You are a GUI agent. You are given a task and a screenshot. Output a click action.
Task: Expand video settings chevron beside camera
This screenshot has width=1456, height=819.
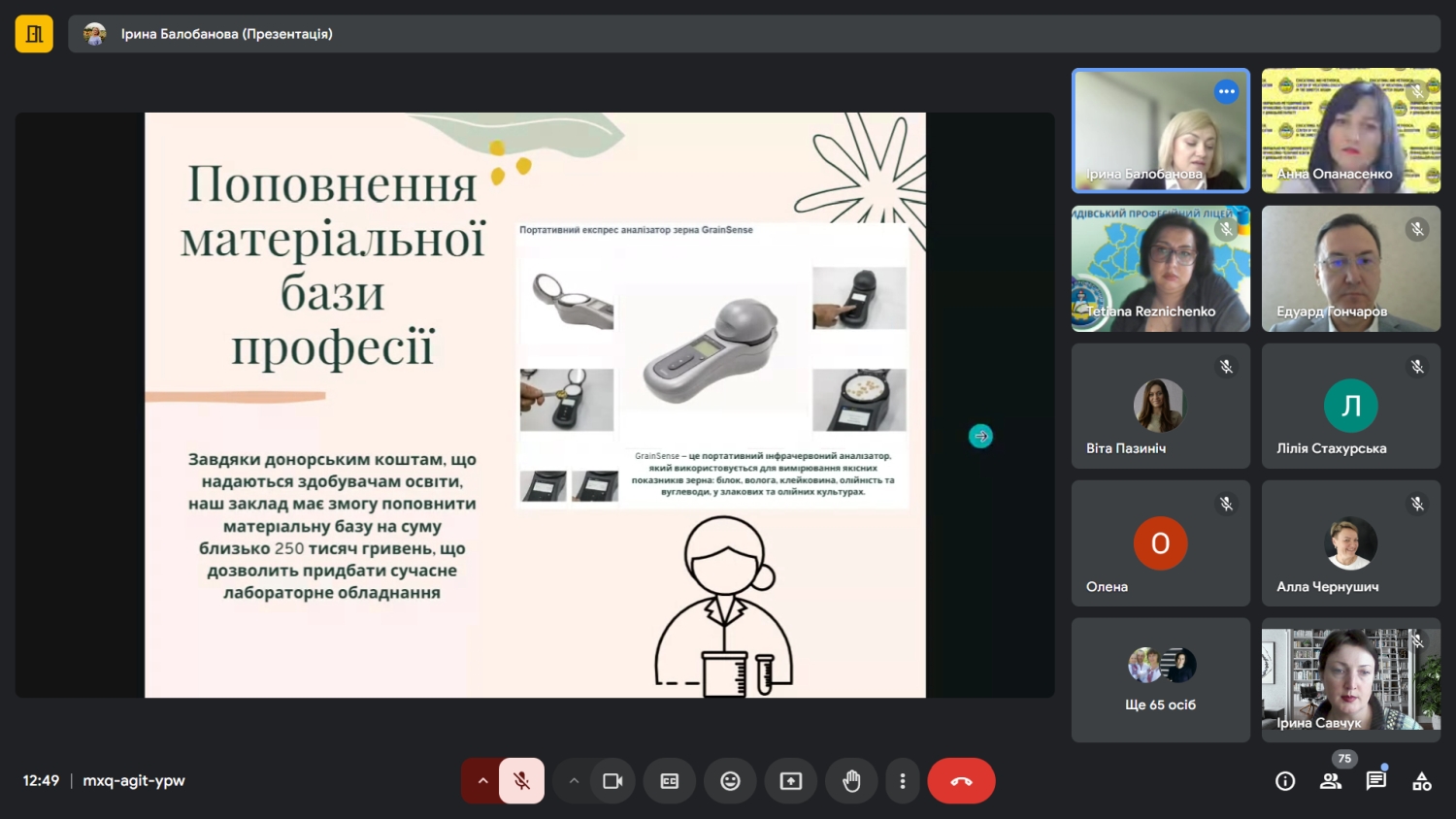pos(574,781)
